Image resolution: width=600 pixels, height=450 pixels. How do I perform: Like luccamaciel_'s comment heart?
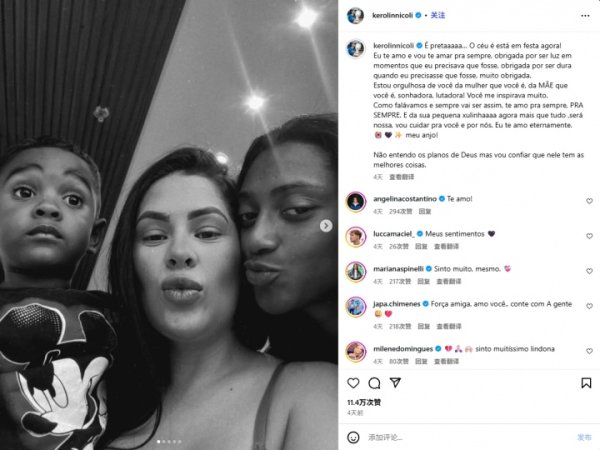tap(589, 236)
